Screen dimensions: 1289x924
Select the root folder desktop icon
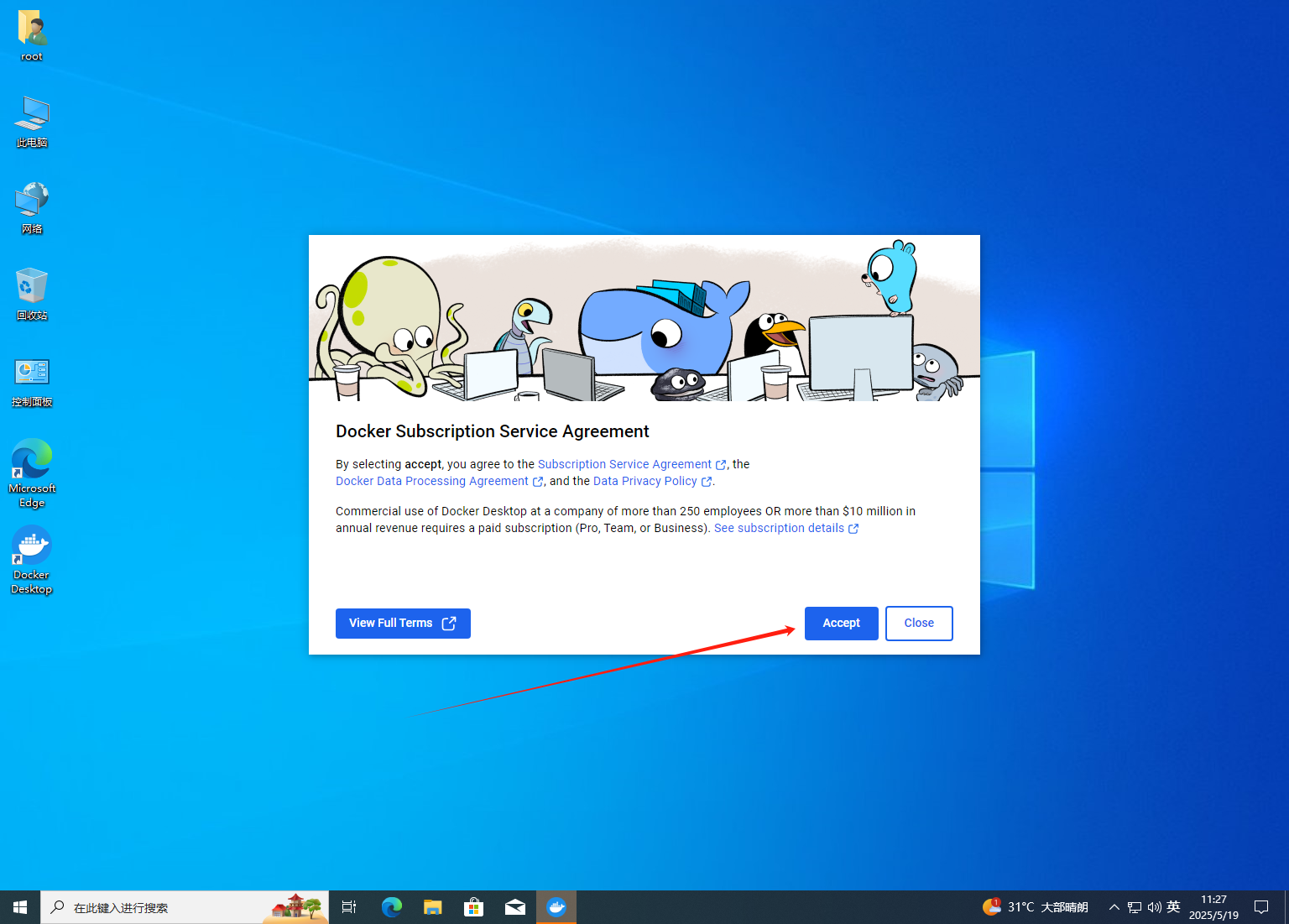32,36
